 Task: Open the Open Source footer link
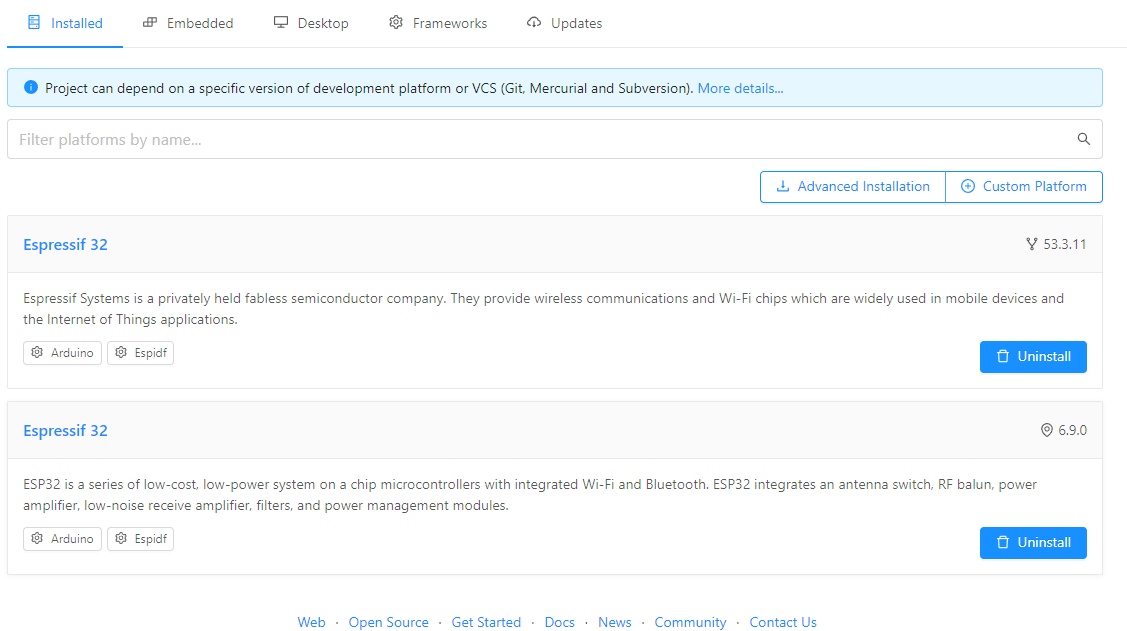[x=388, y=622]
